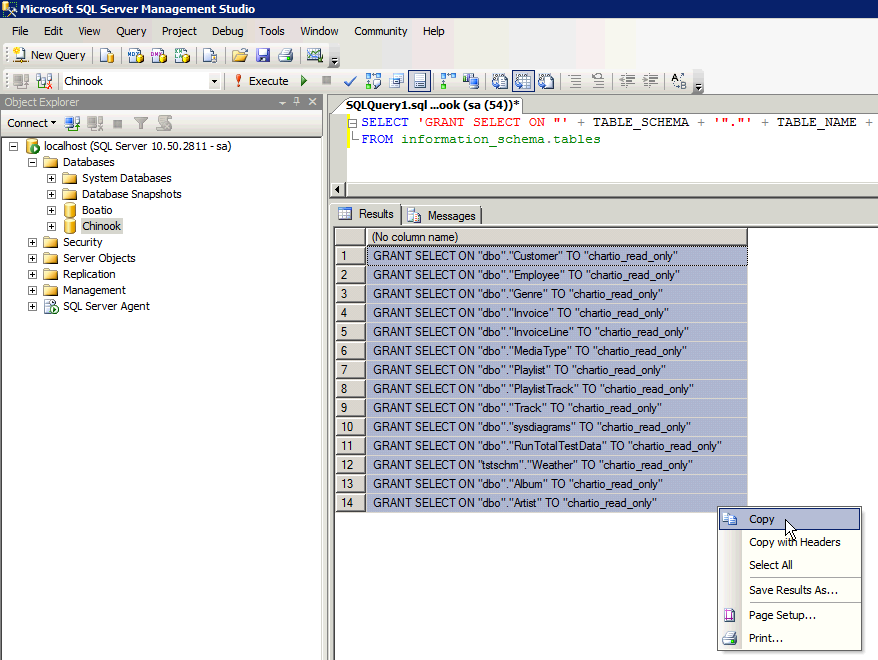The height and width of the screenshot is (660, 878).
Task: Parse the query with the checkmark icon
Action: pos(349,81)
